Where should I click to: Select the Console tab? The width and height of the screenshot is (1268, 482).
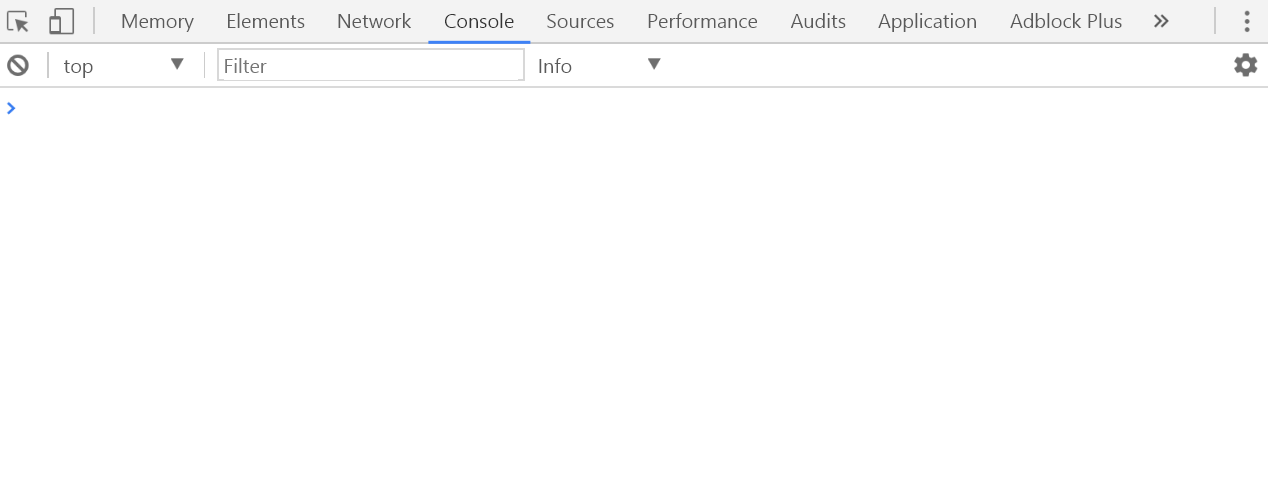click(479, 21)
